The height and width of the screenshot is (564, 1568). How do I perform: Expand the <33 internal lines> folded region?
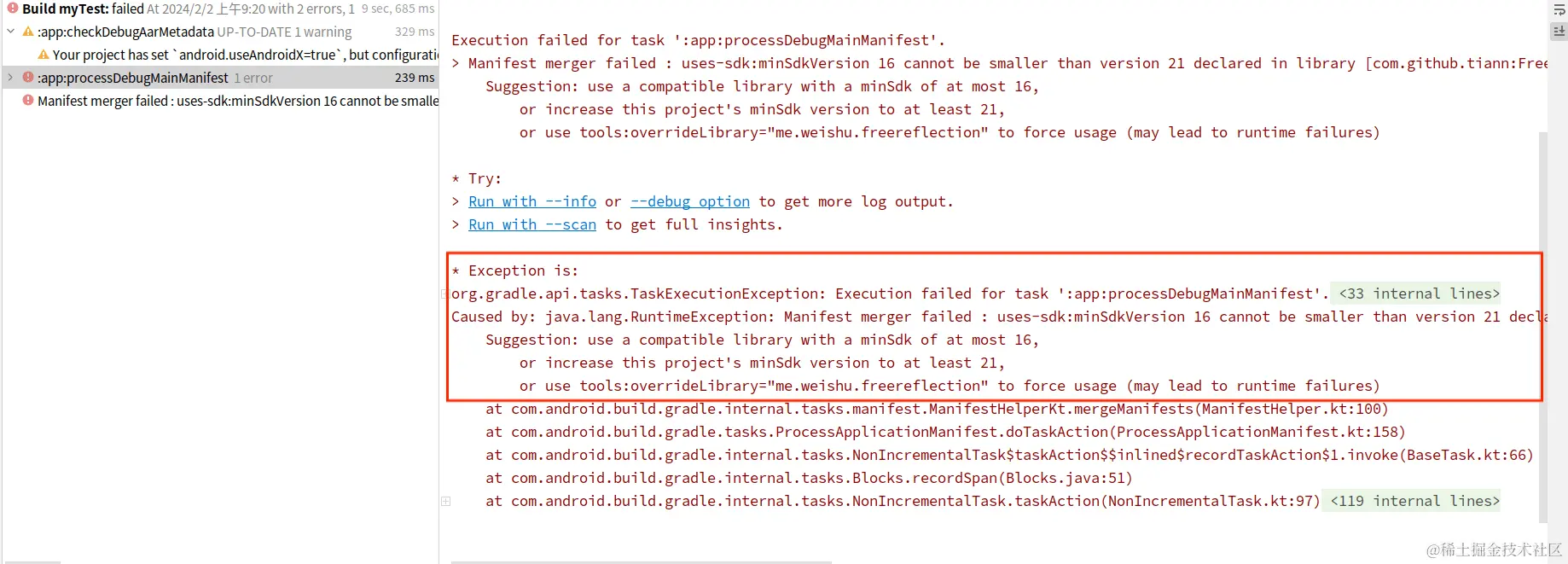pyautogui.click(x=1415, y=294)
